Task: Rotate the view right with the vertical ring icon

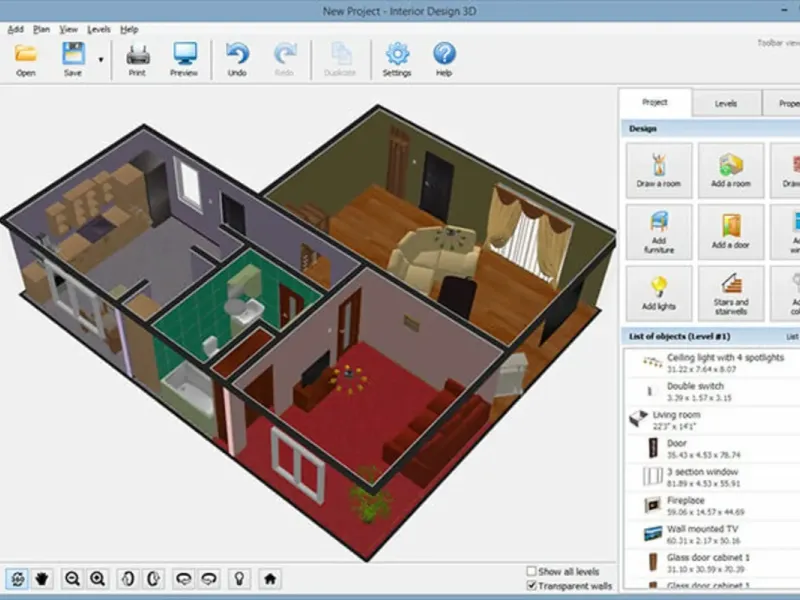Action: (x=153, y=579)
